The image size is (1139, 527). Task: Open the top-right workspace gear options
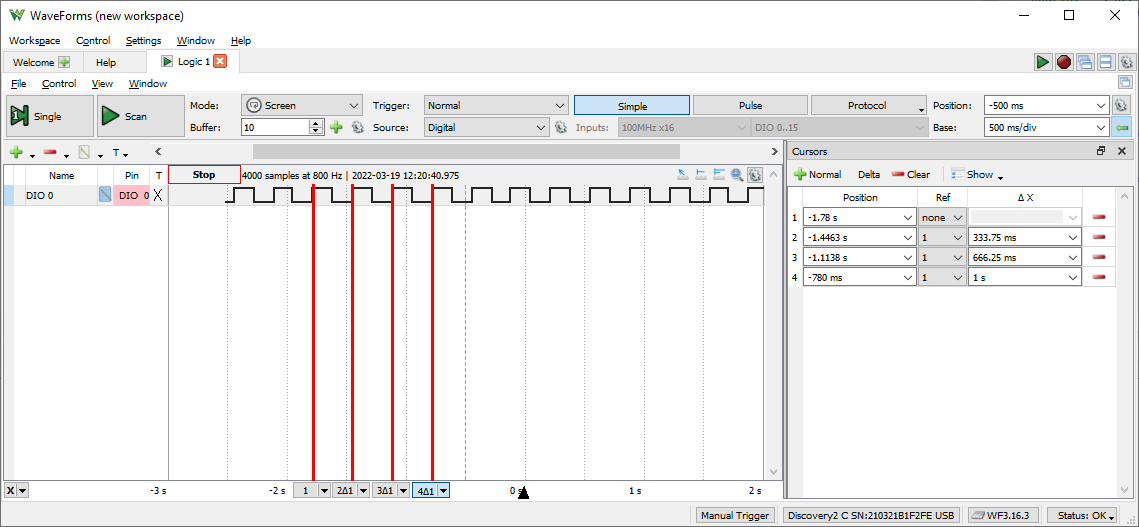tap(1126, 63)
